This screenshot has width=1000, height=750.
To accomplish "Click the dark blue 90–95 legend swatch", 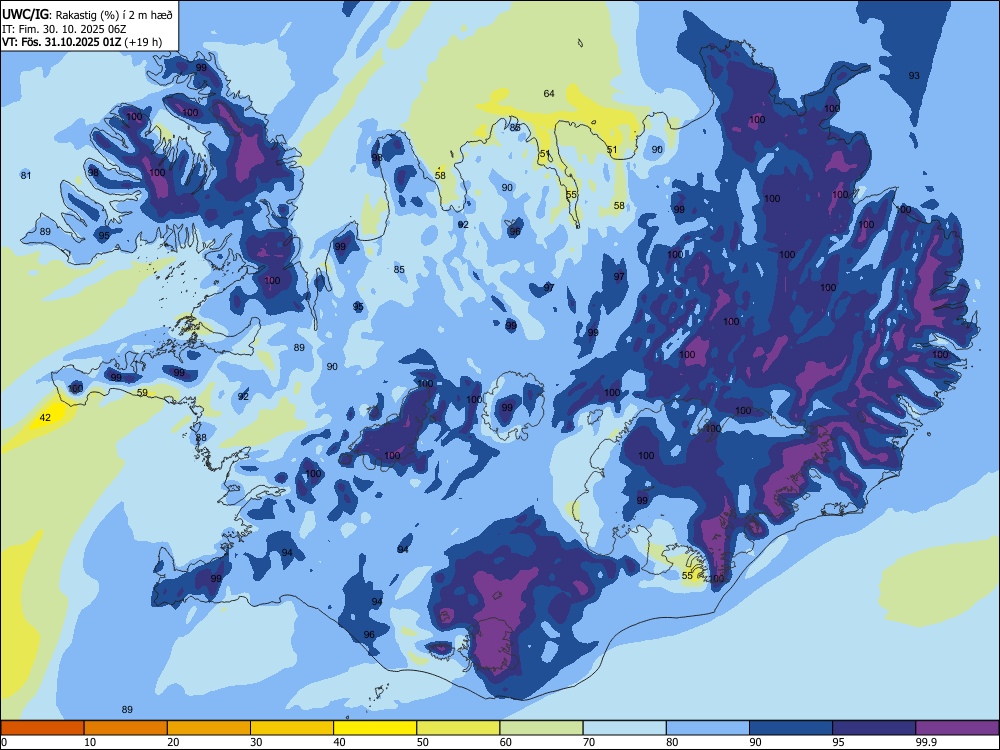I will coord(791,728).
